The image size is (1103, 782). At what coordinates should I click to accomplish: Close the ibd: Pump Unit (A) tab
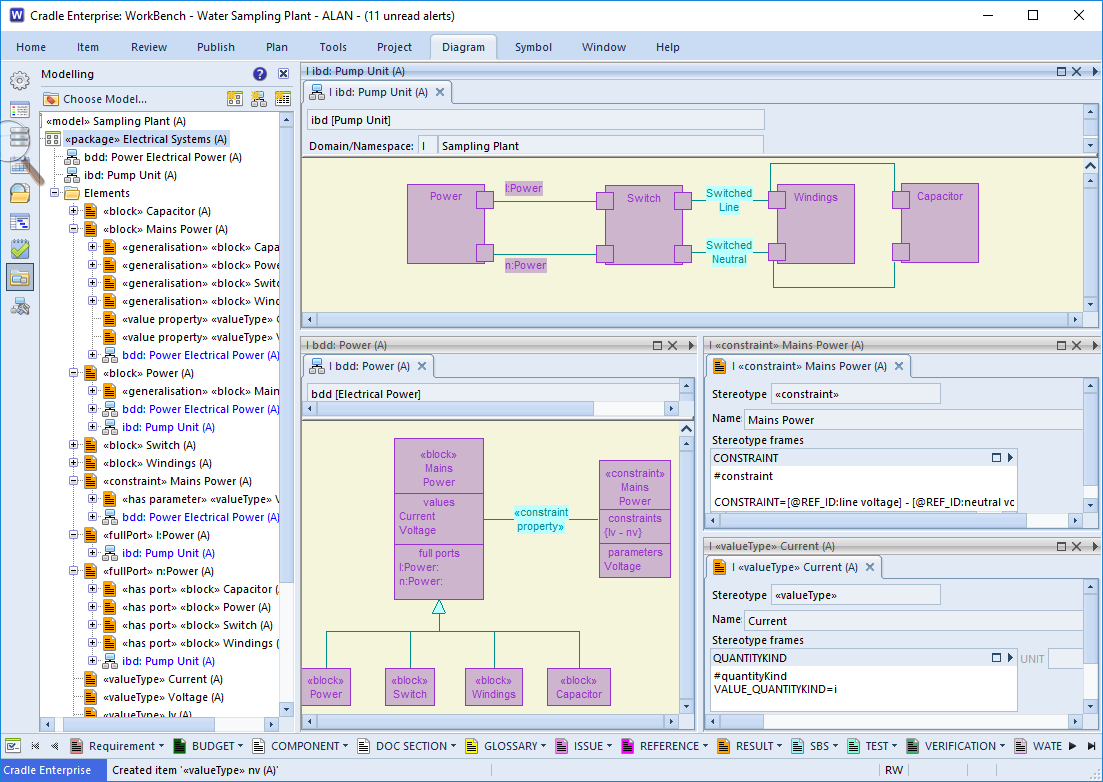440,92
